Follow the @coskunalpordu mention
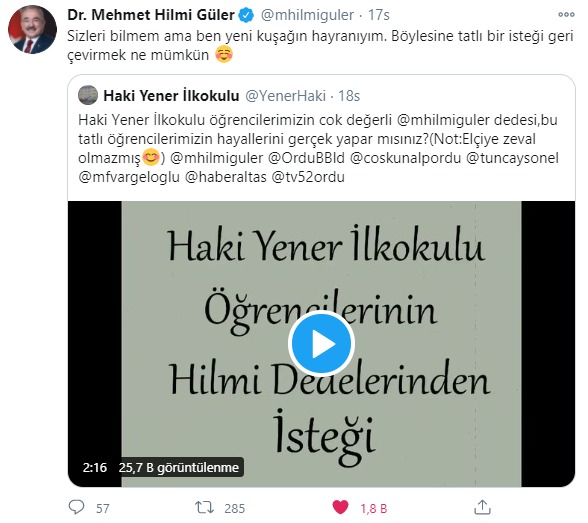 (405, 158)
